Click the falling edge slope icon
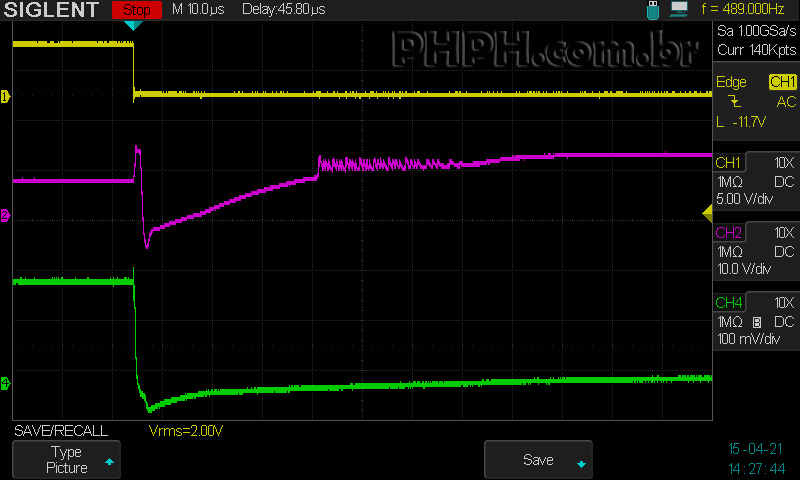800x480 pixels. (x=734, y=100)
